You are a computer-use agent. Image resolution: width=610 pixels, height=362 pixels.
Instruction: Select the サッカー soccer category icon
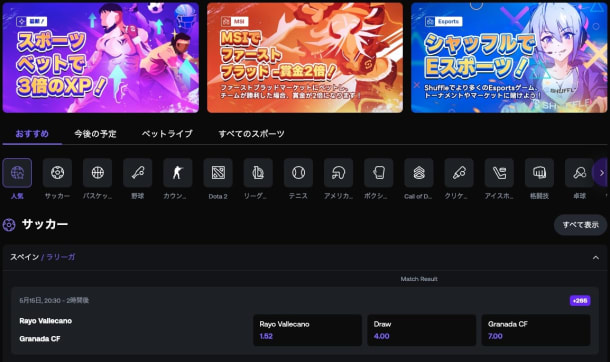[x=57, y=173]
